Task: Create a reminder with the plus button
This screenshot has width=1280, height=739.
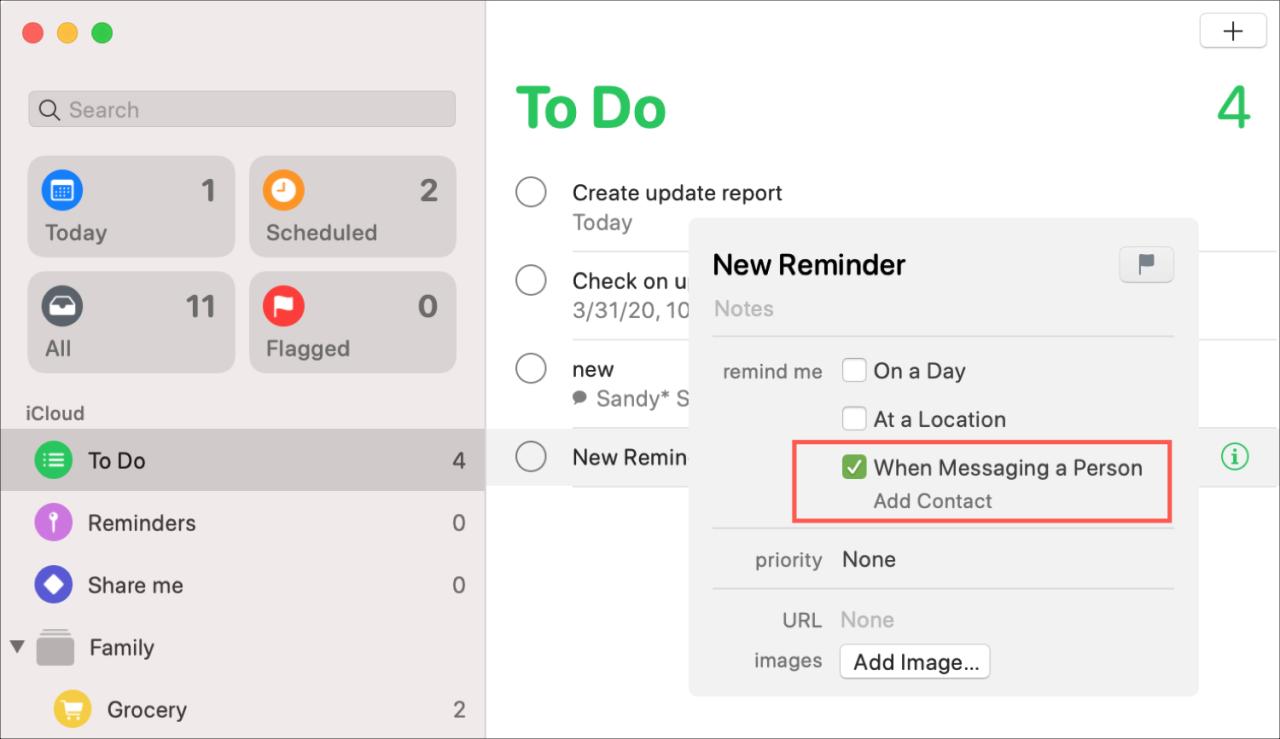Action: [1233, 30]
